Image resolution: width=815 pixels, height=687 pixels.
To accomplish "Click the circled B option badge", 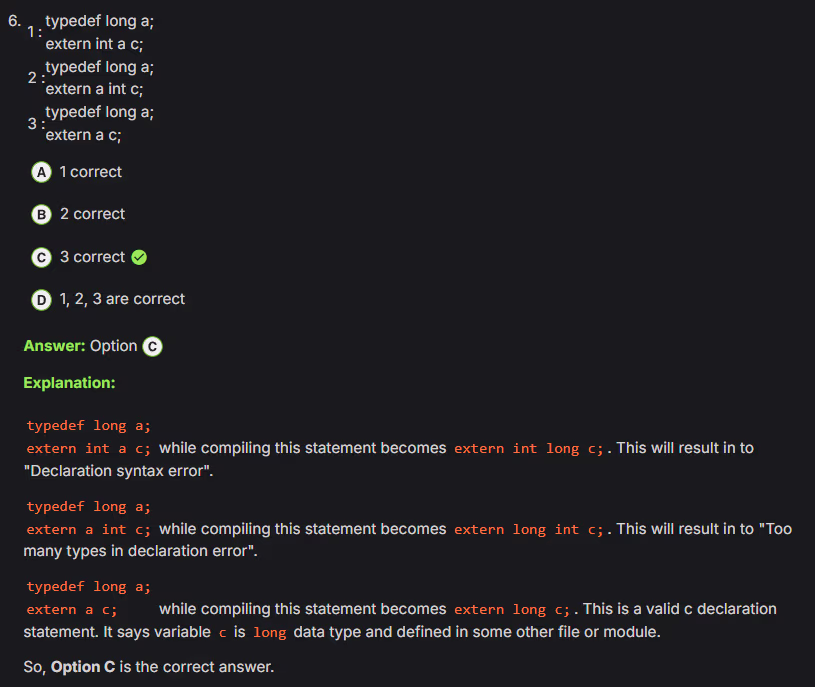I will click(x=41, y=214).
